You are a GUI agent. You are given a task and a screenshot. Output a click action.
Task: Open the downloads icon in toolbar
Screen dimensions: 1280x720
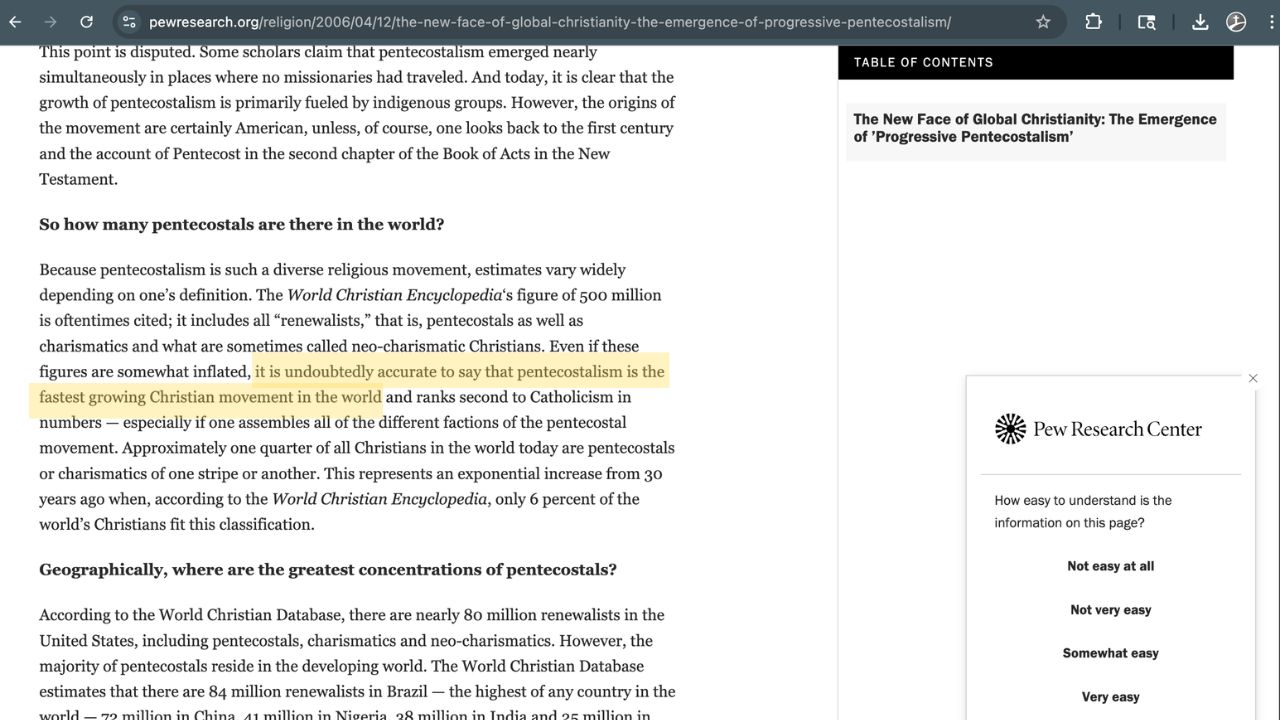tap(1200, 22)
